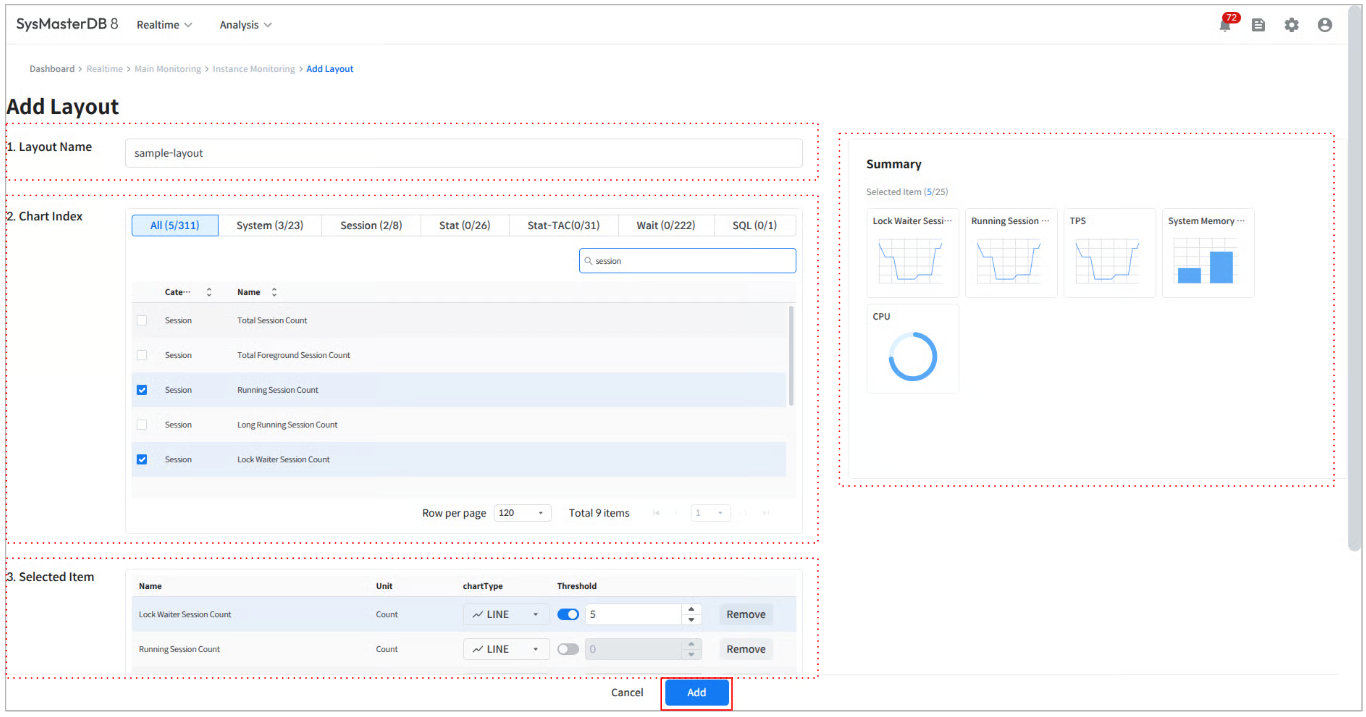Click the blue Add button
Screen dimensions: 1366x717
[696, 693]
